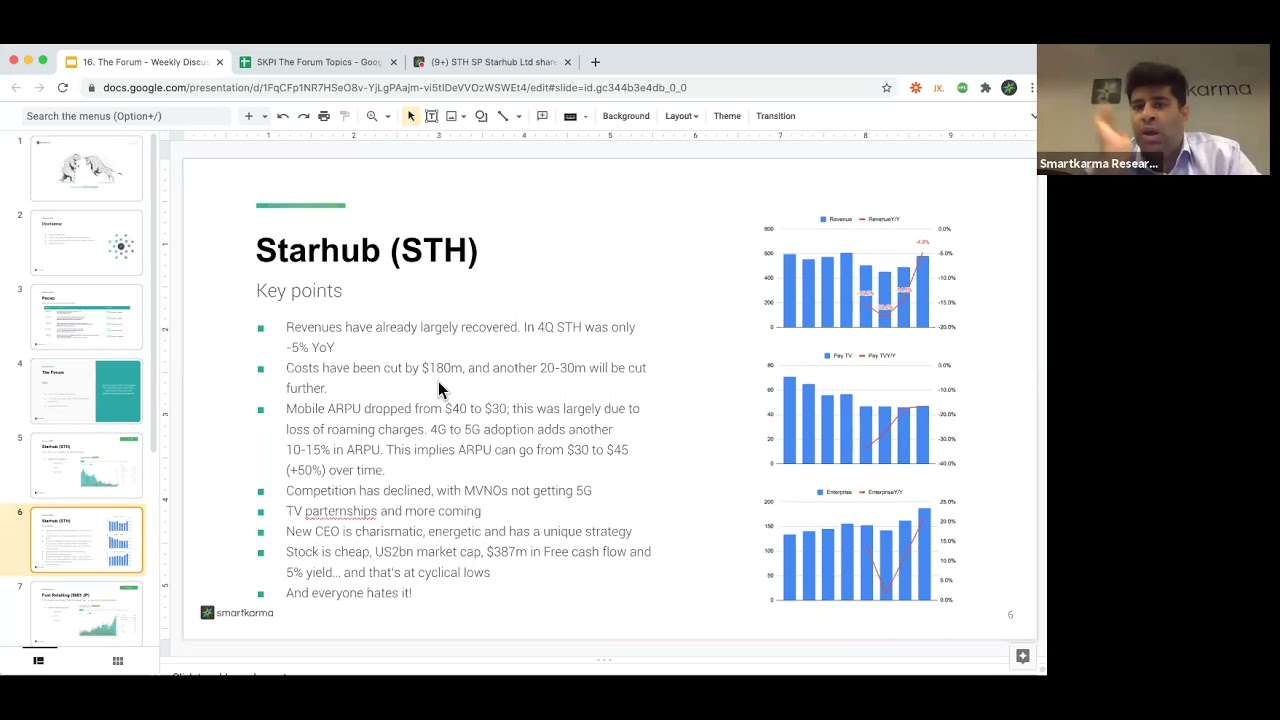
Task: Choose the select arrow cursor tool
Action: pyautogui.click(x=411, y=116)
